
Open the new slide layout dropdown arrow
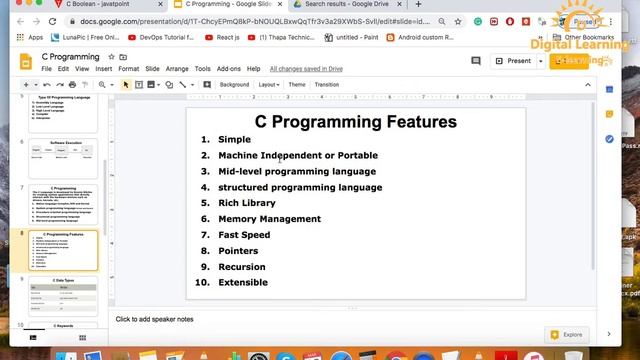tap(36, 85)
